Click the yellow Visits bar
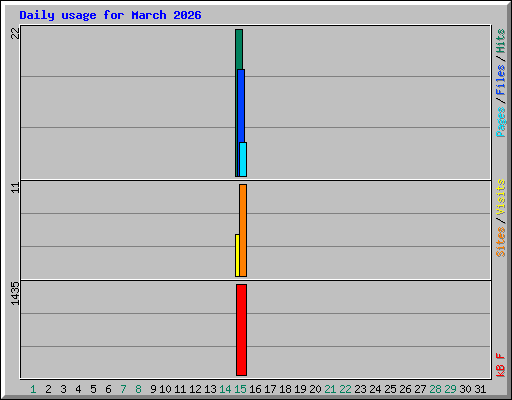Image resolution: width=512 pixels, height=400 pixels. click(x=237, y=255)
